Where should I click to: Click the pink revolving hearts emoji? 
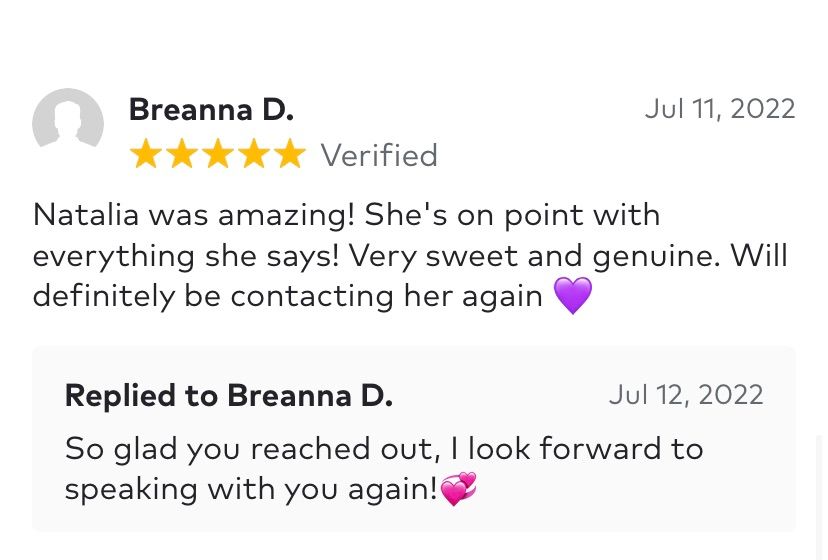[458, 489]
